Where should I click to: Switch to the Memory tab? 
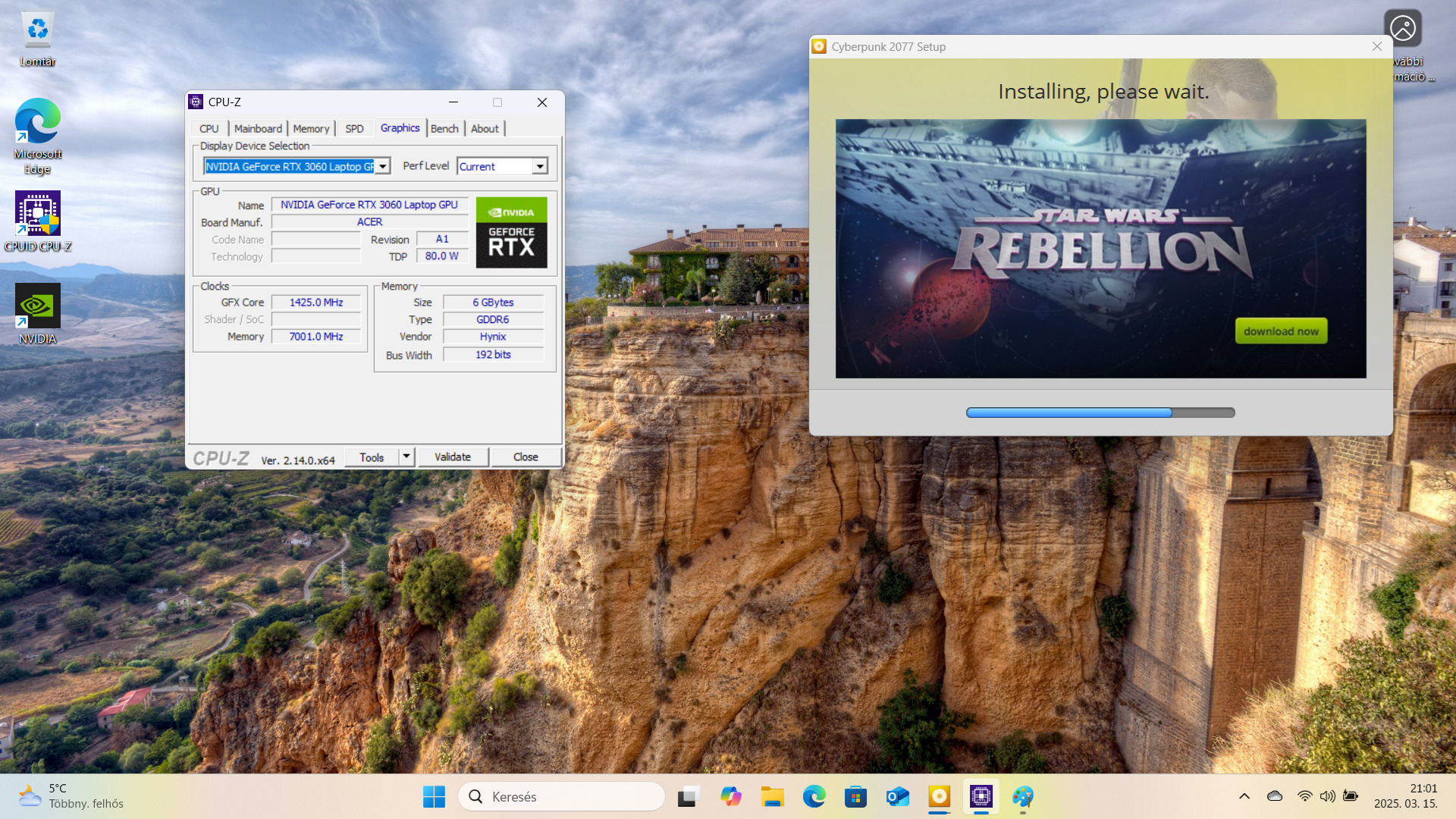311,129
